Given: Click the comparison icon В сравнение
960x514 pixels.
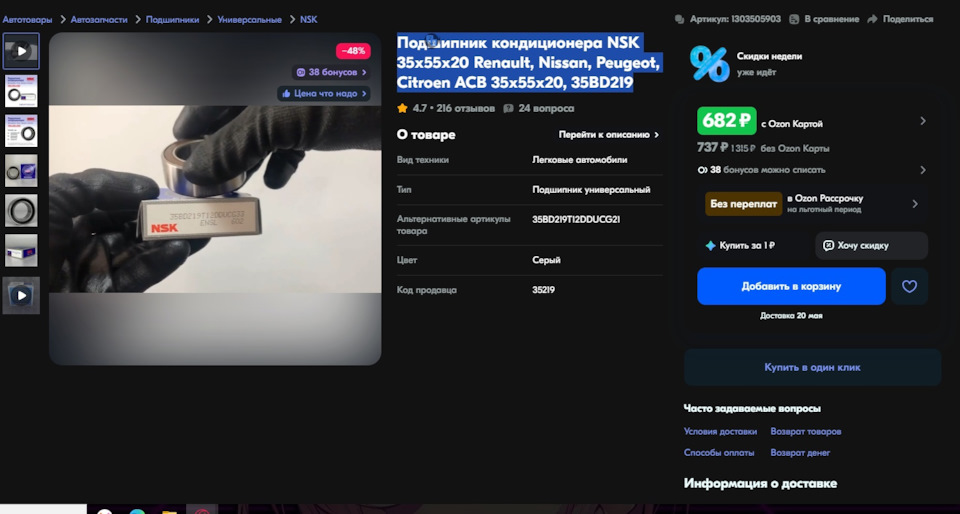Looking at the screenshot, I should (x=794, y=19).
